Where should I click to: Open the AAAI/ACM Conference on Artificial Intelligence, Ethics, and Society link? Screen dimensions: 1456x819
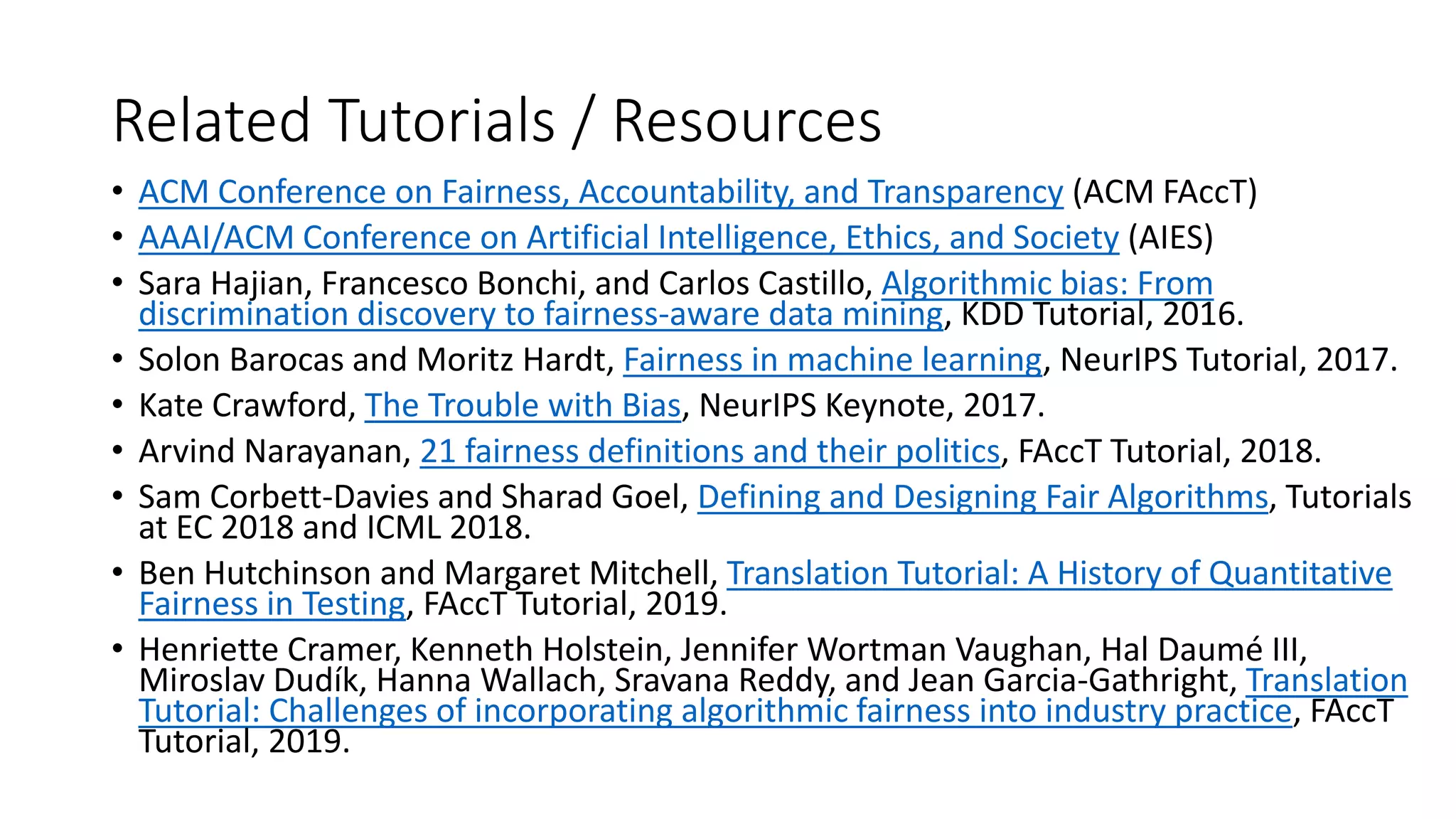tap(628, 238)
